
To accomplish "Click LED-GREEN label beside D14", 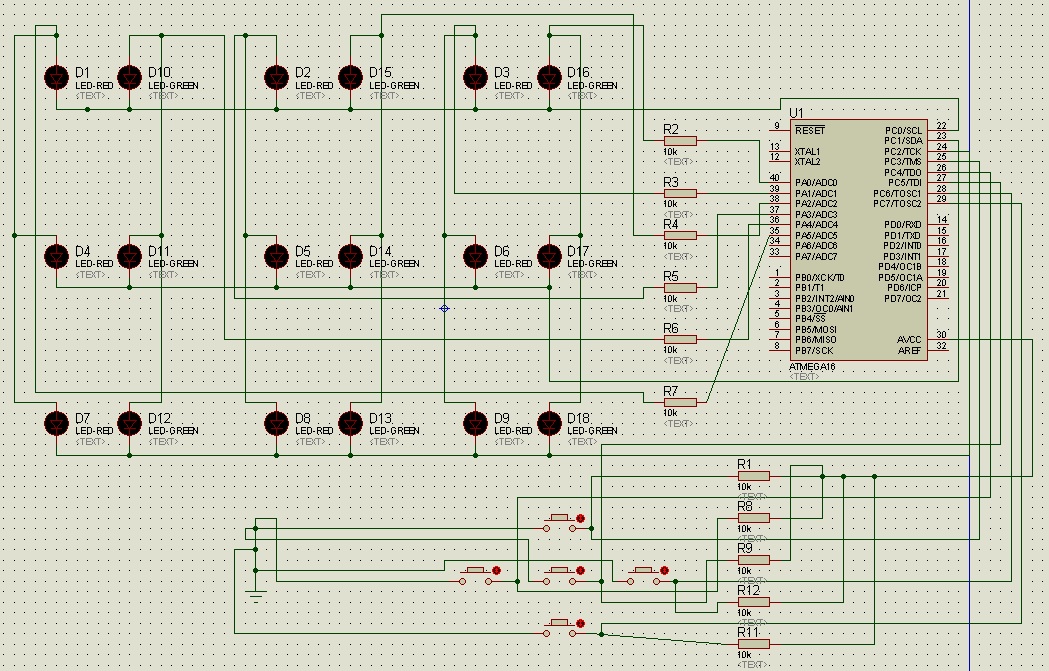I will [x=394, y=264].
